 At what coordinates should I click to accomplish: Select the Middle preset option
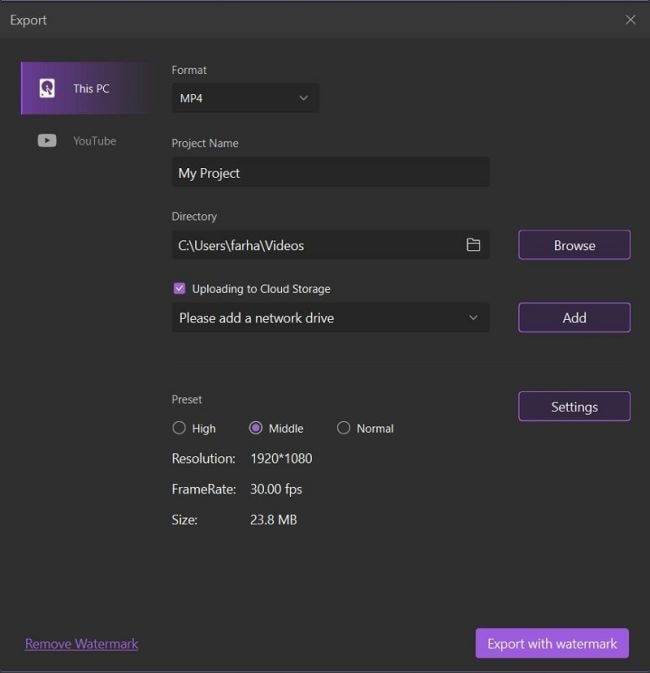(x=256, y=428)
